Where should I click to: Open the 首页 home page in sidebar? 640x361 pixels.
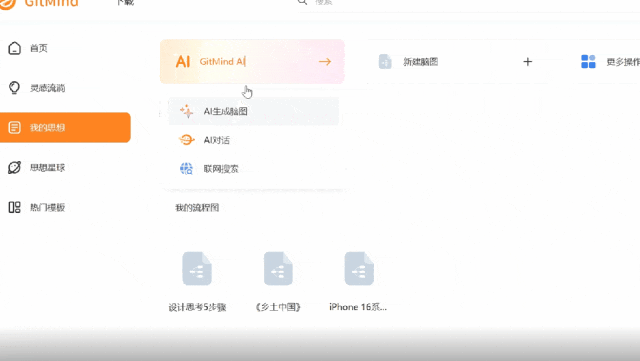tap(39, 48)
